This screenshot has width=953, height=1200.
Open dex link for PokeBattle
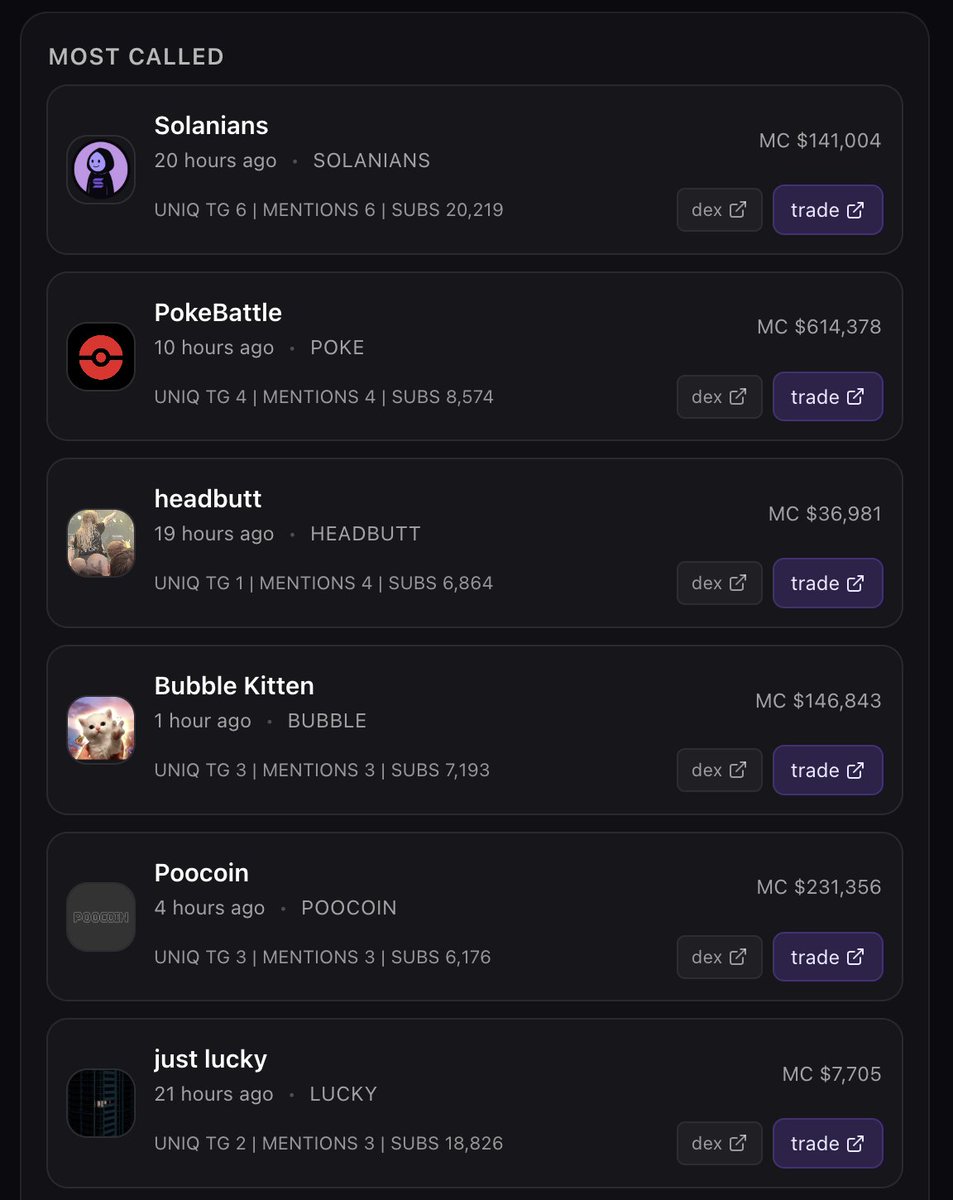click(719, 397)
